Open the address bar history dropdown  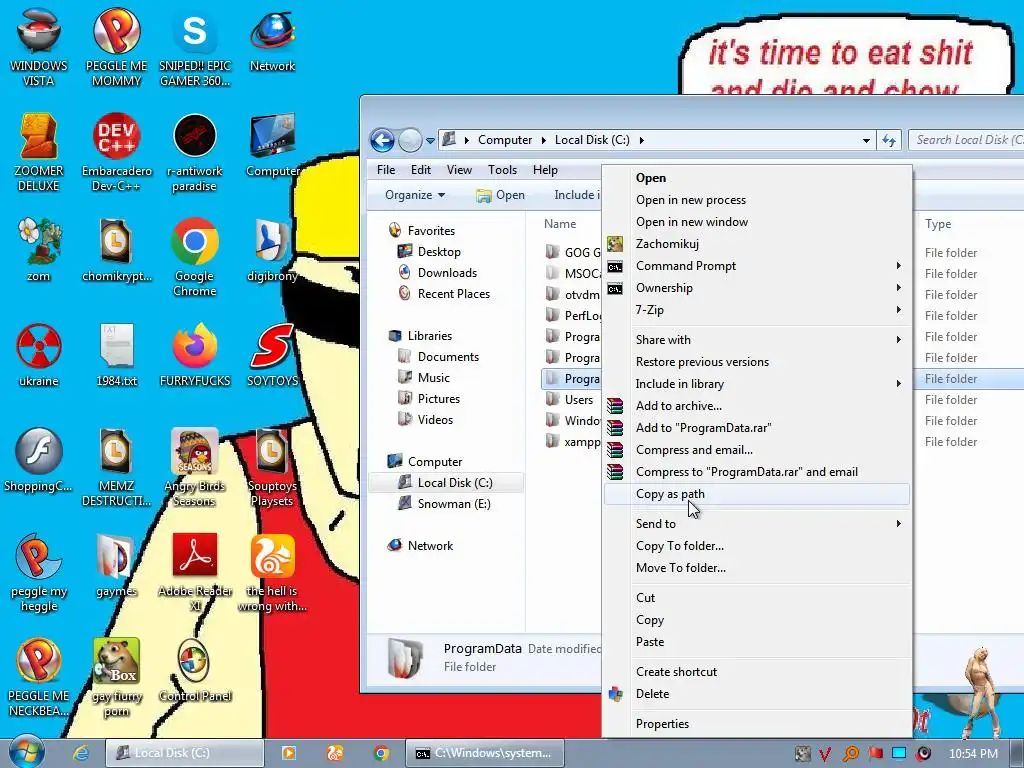[866, 140]
